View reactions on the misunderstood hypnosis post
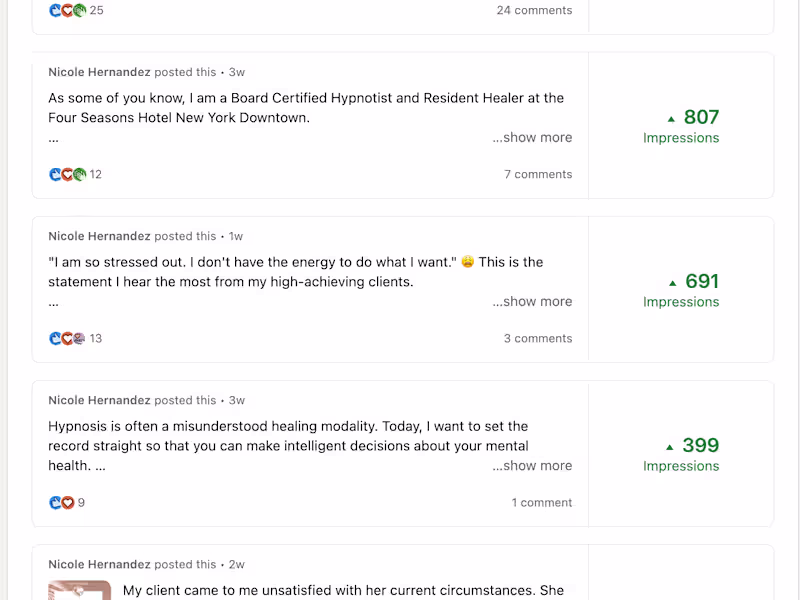This screenshot has height=600, width=800. click(62, 502)
